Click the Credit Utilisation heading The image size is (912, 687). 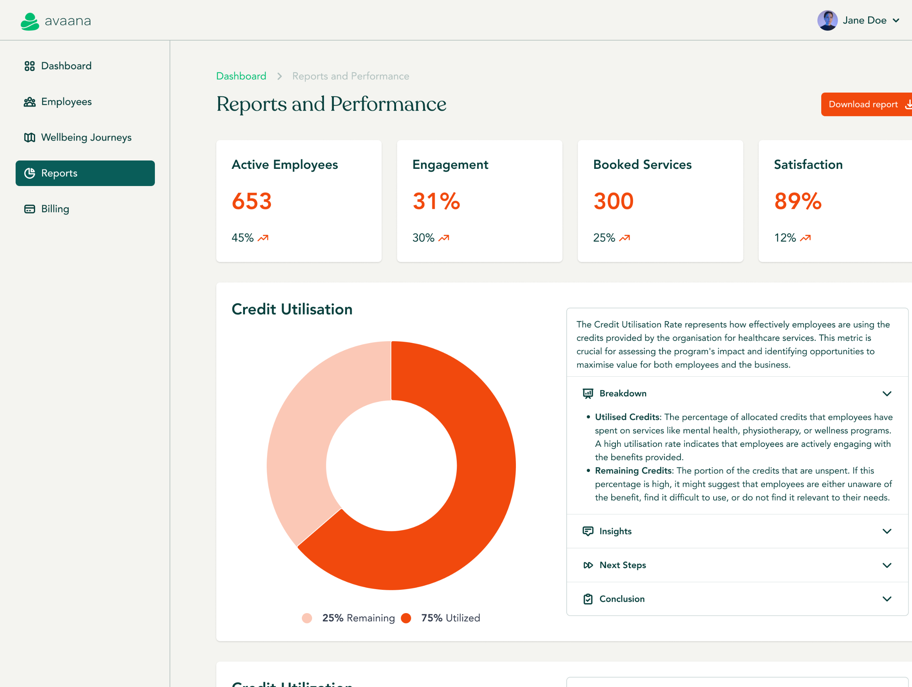[292, 309]
